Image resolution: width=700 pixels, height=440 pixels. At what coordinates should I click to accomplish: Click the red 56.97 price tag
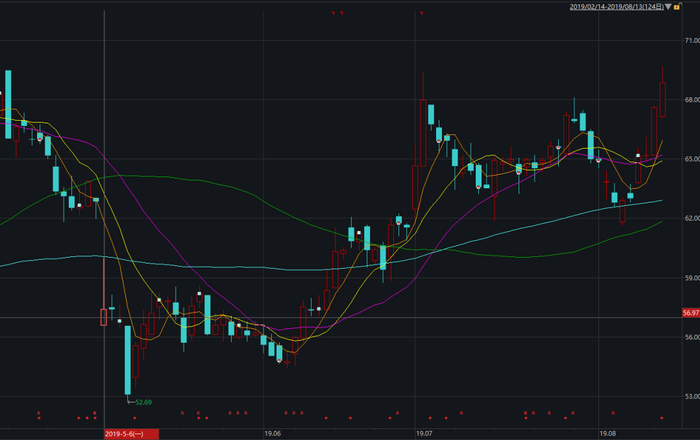point(689,313)
